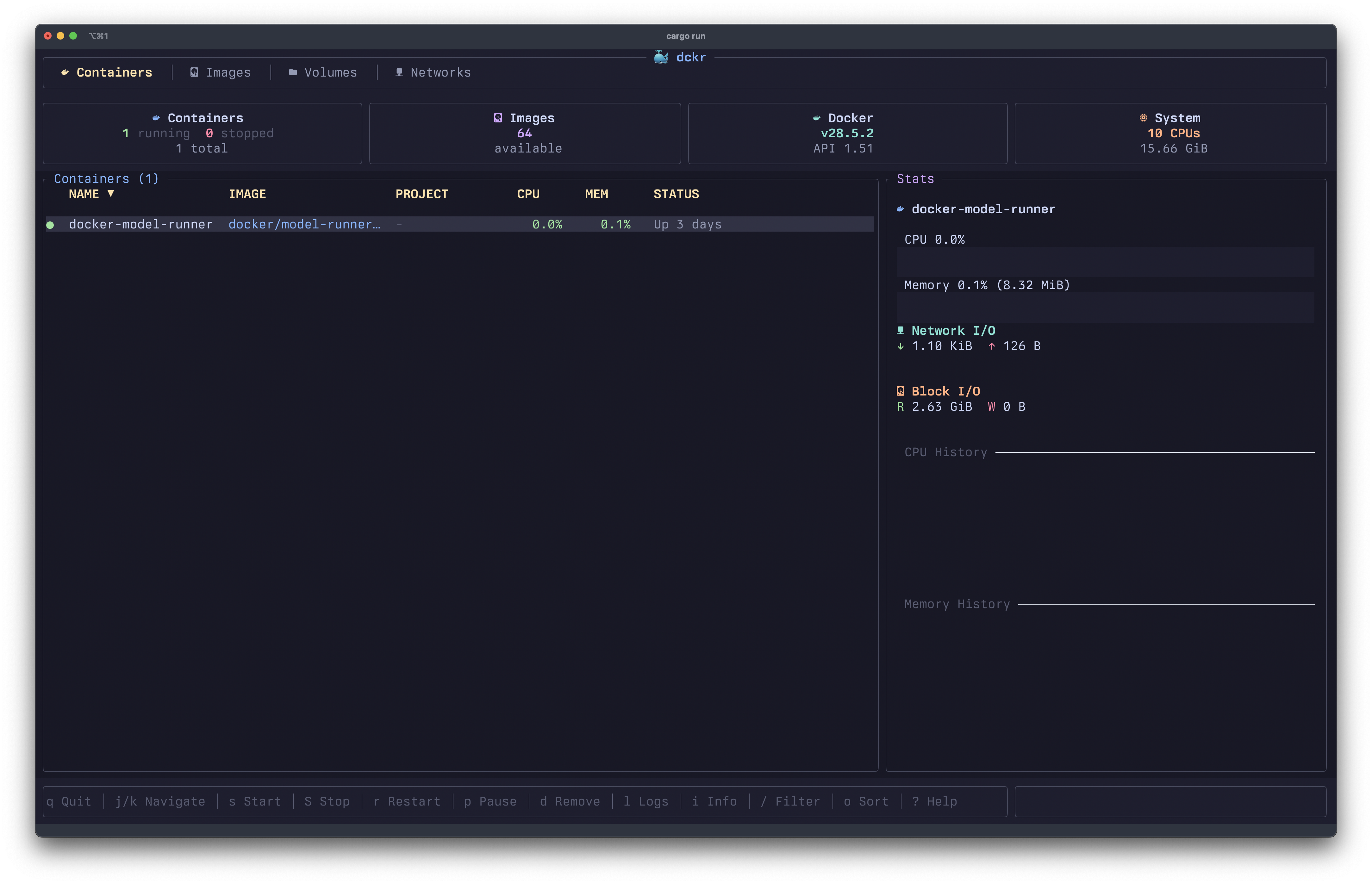The image size is (1372, 884).
Task: Click the Images summary card icon
Action: [x=498, y=118]
